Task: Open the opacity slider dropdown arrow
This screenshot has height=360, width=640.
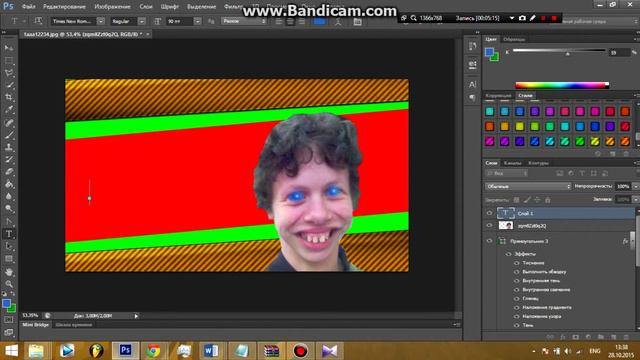Action: click(x=635, y=186)
